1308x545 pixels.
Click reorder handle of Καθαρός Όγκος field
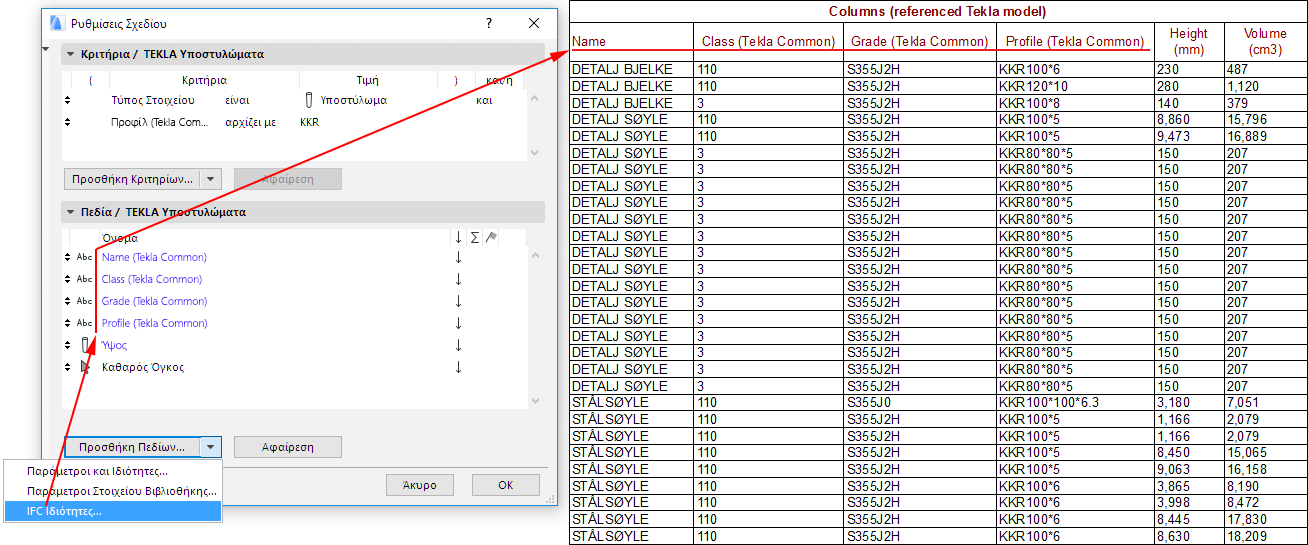point(67,367)
